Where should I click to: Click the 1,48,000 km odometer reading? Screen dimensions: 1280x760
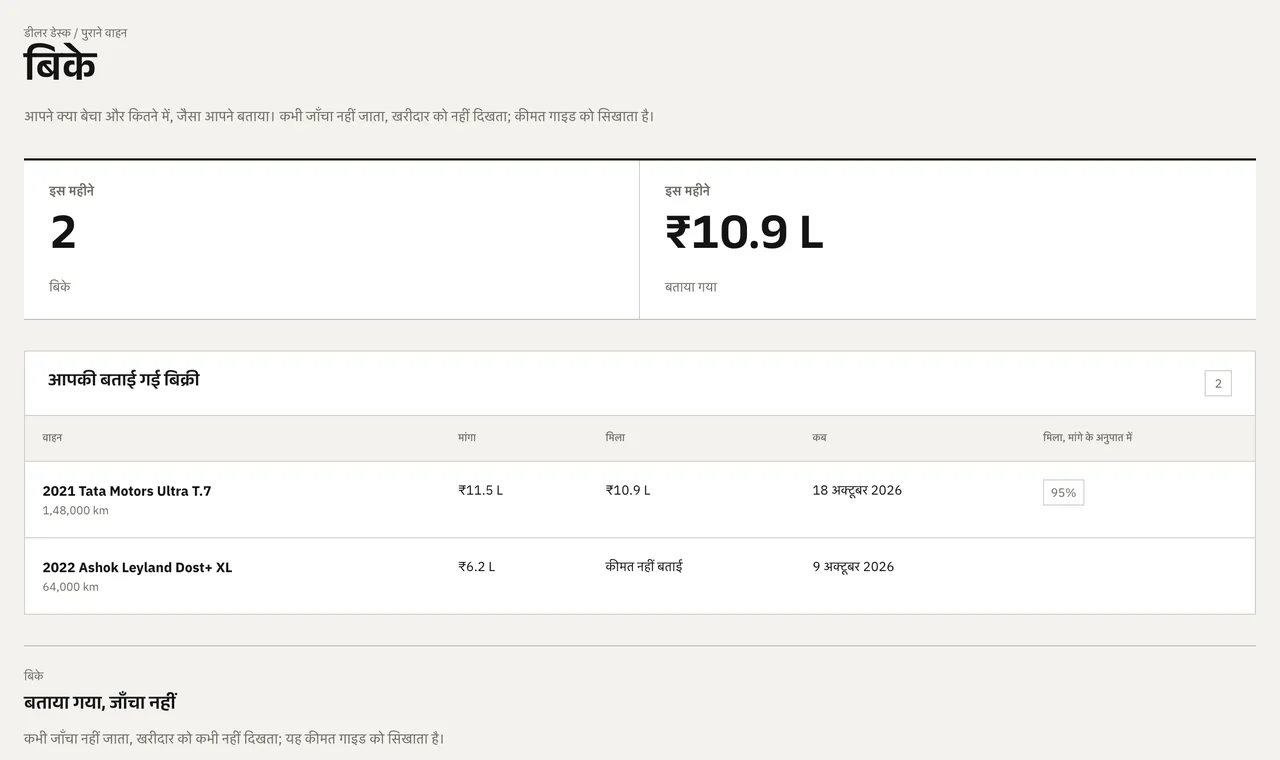click(75, 511)
